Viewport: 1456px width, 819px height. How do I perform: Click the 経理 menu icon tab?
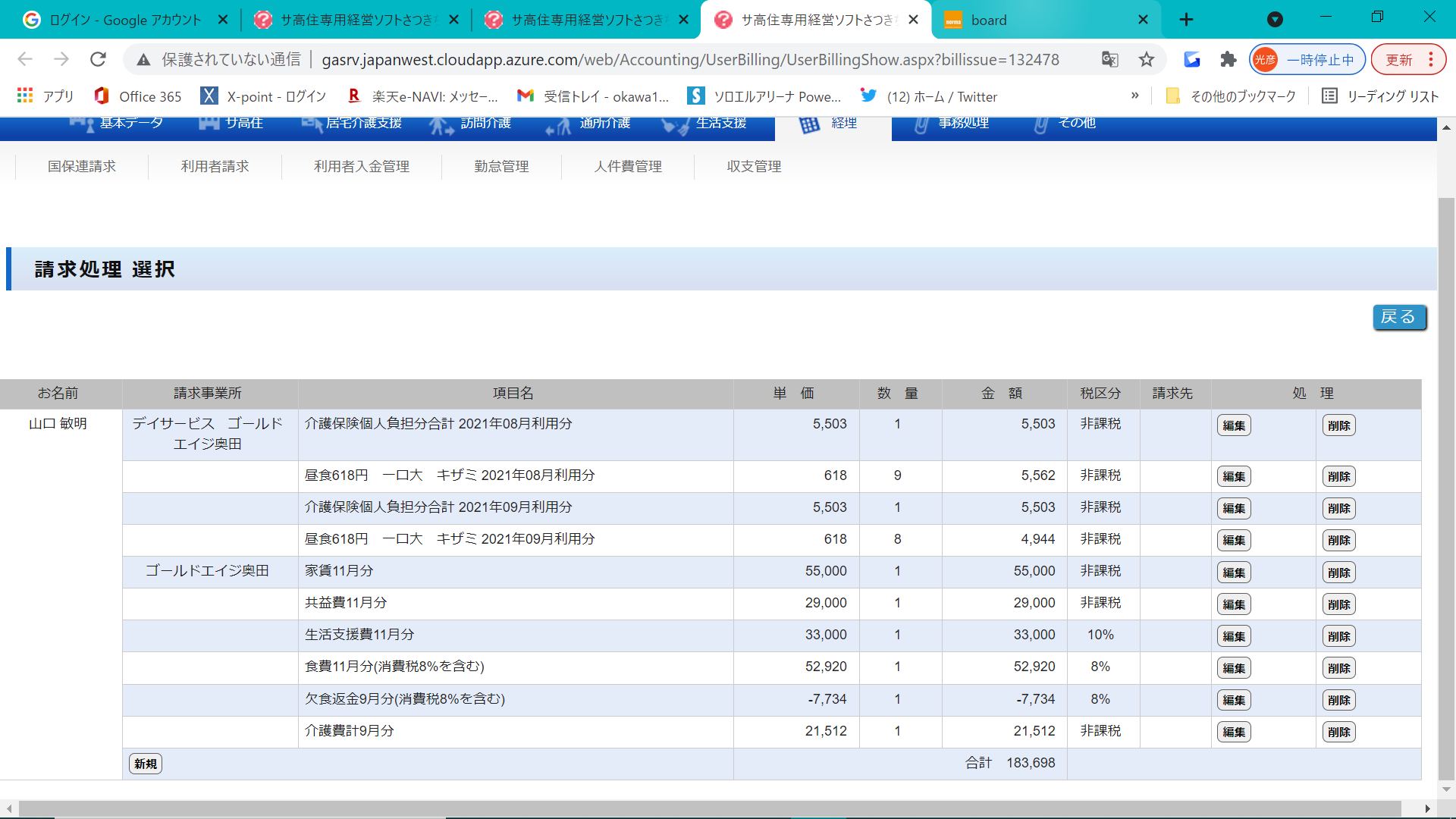(832, 124)
